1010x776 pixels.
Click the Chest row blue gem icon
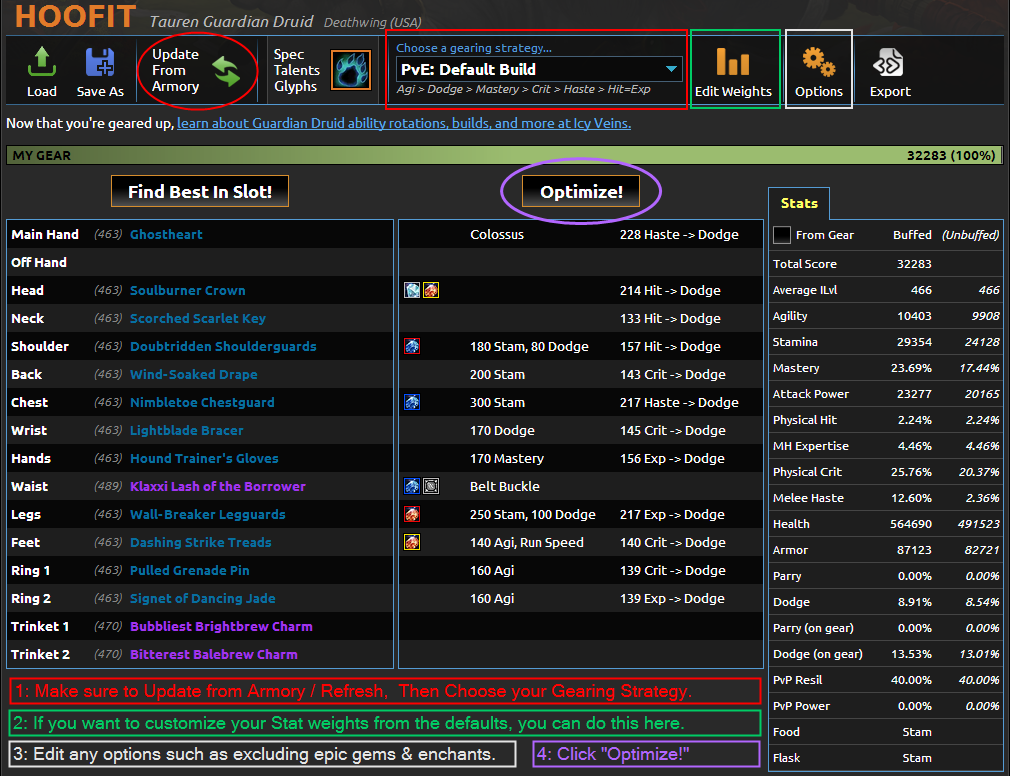412,402
